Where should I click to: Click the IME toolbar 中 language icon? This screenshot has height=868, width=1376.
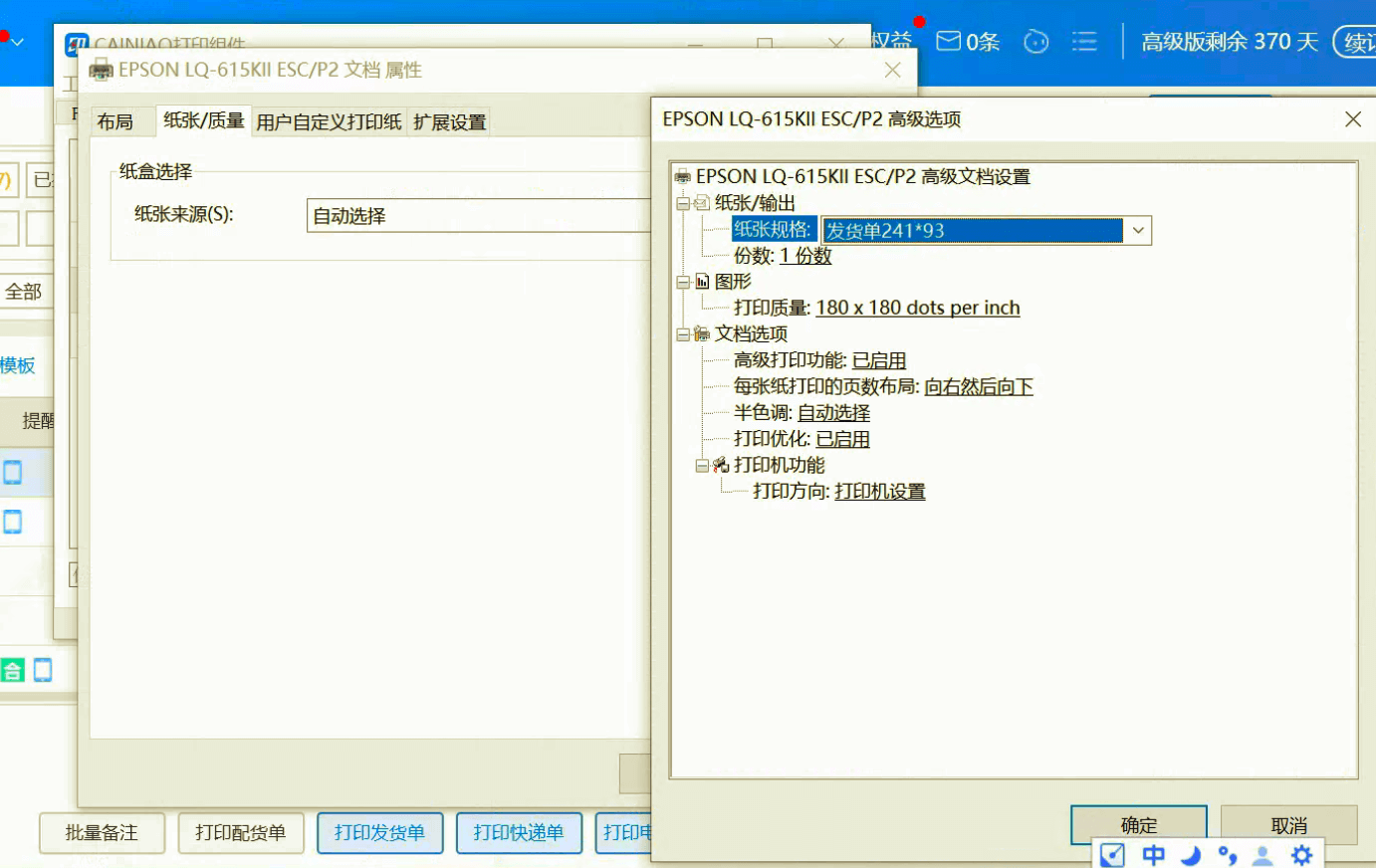coord(1154,855)
